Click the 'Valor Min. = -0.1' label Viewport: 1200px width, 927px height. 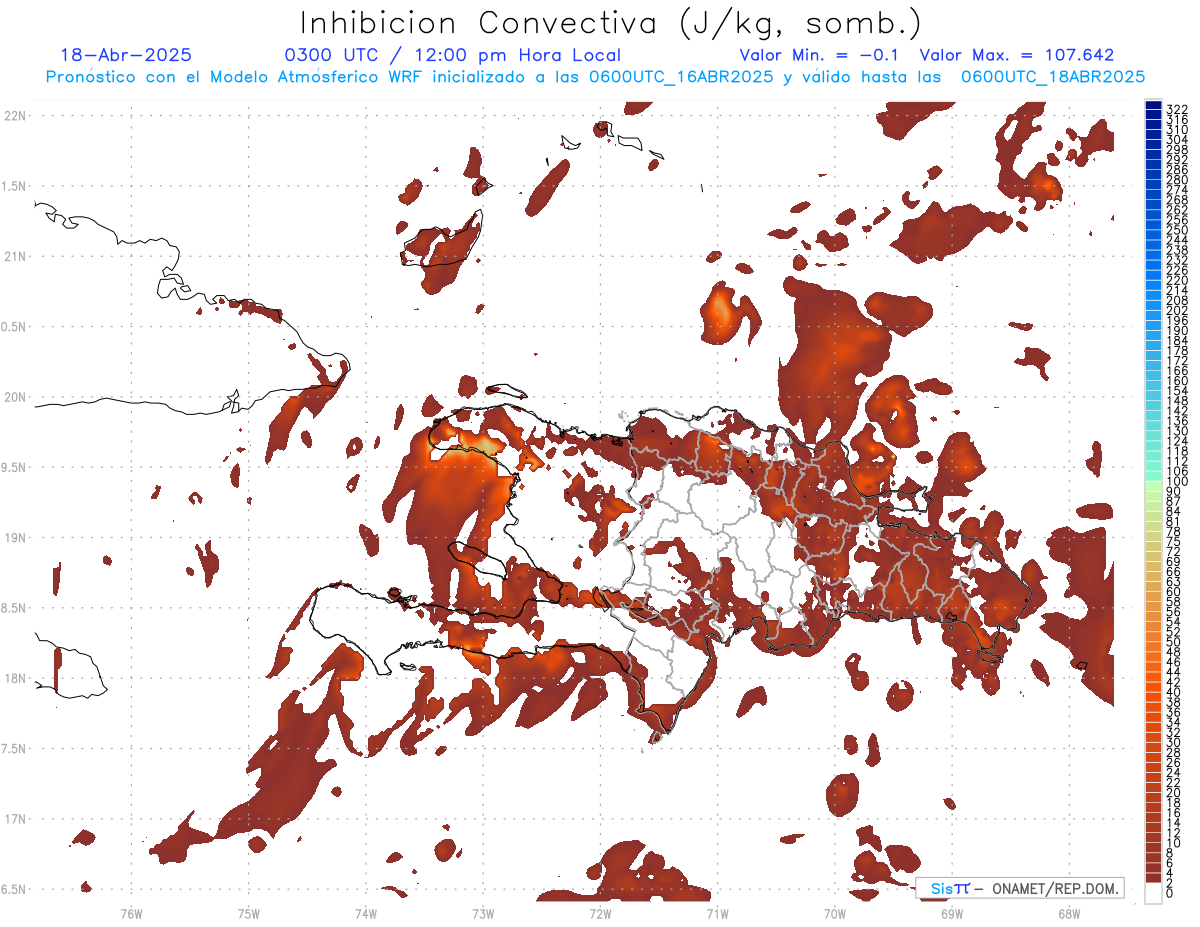pos(819,55)
